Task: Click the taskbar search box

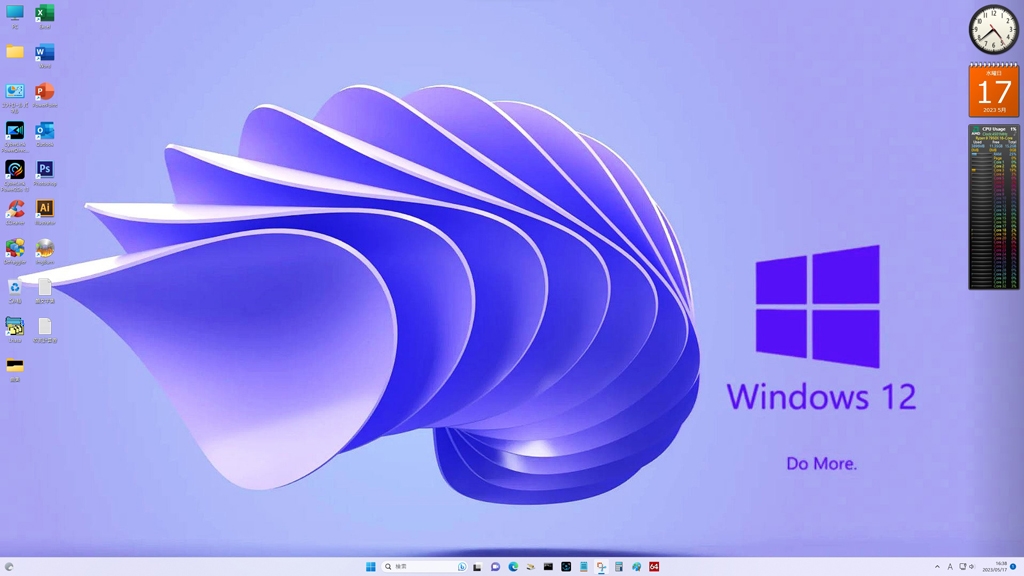Action: [x=424, y=567]
